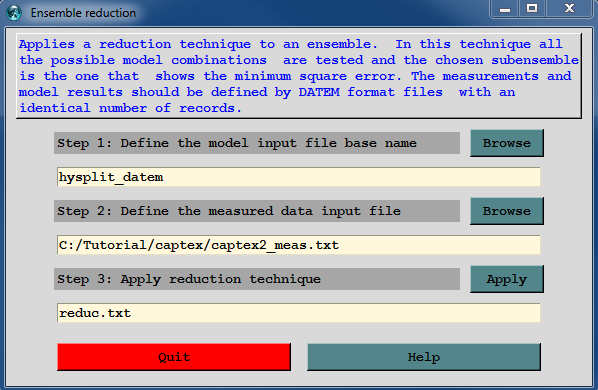Open Help for ensemble reduction
This screenshot has width=598, height=390.
[x=424, y=357]
